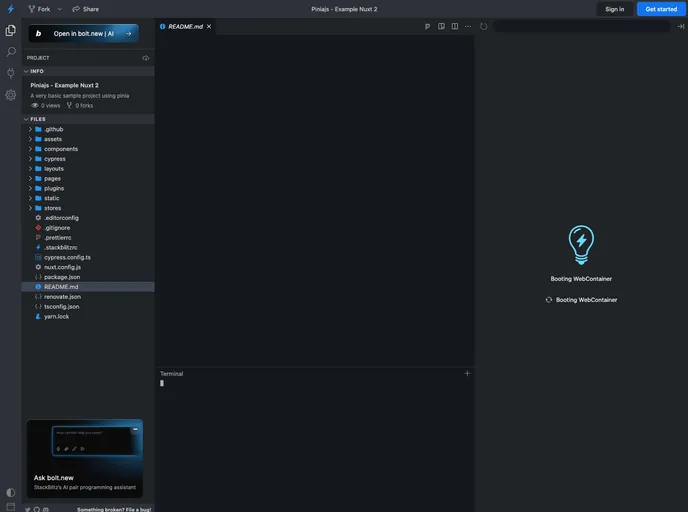Click the split editor icon

(455, 26)
